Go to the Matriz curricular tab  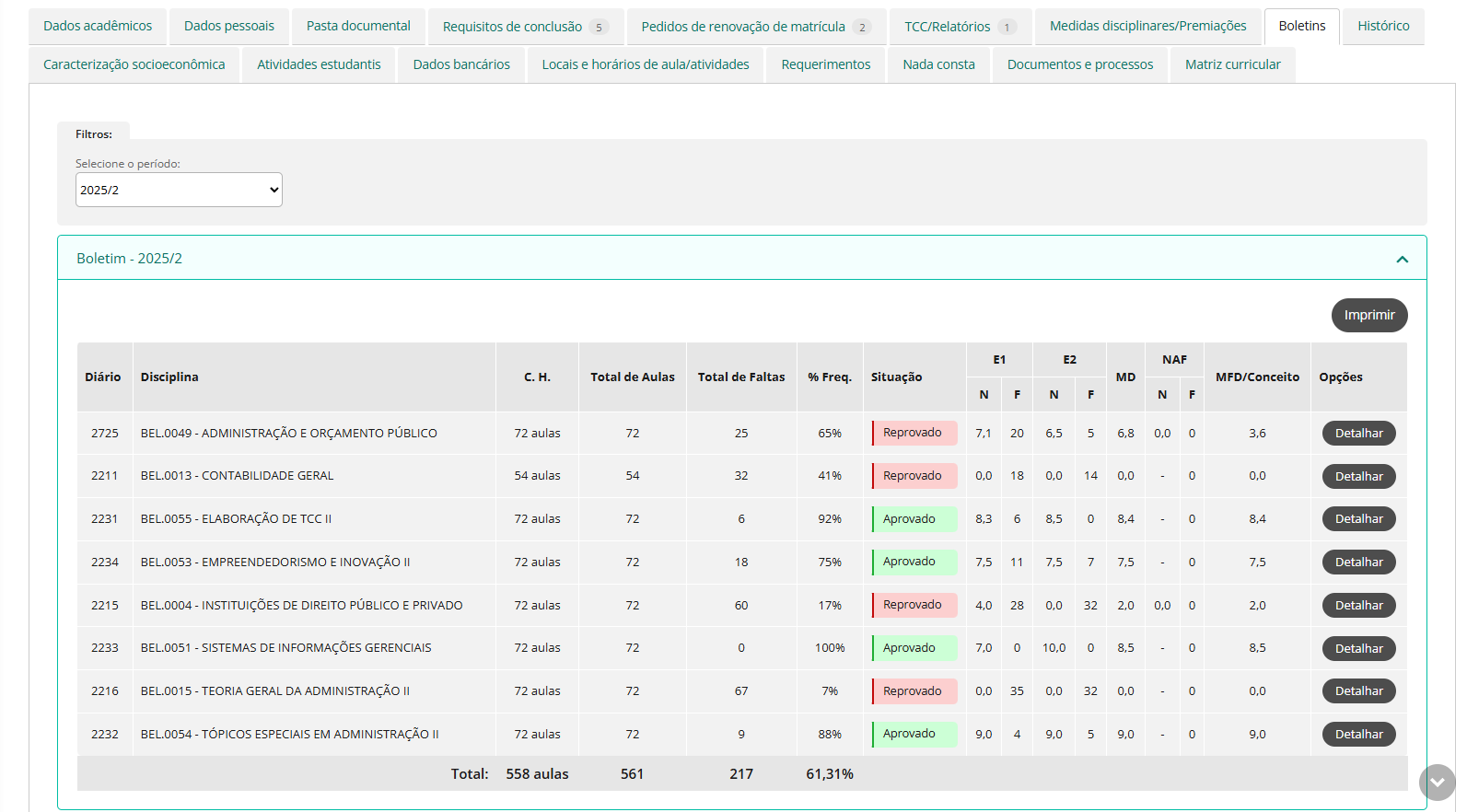click(x=1232, y=64)
